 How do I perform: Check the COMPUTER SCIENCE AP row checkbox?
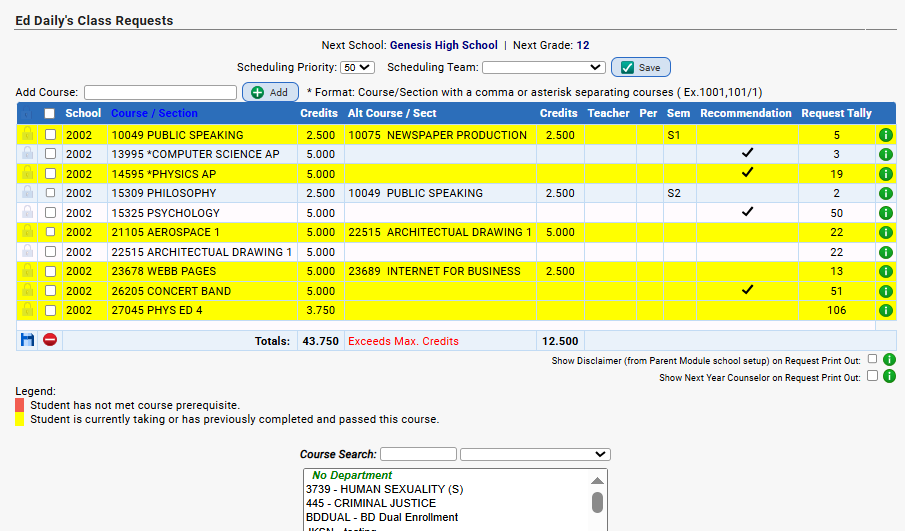point(50,154)
